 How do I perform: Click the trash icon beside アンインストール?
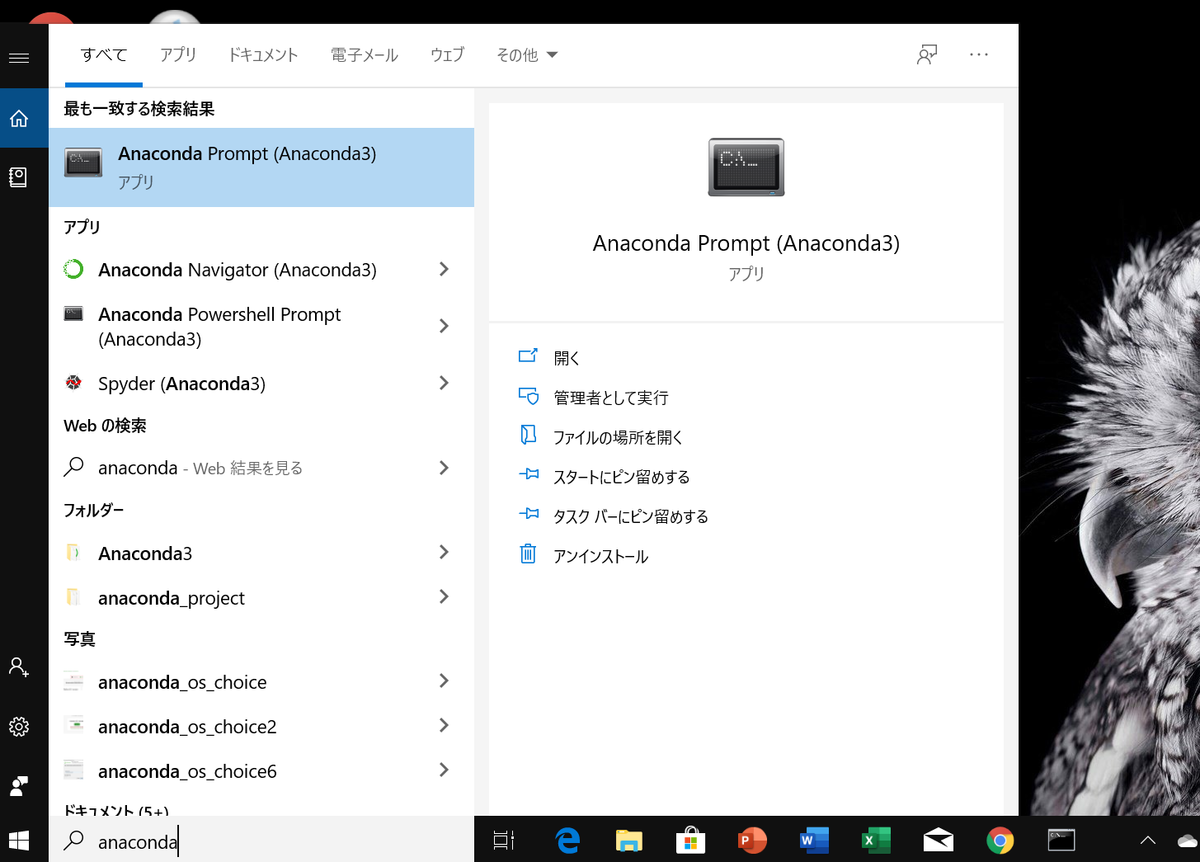[528, 553]
